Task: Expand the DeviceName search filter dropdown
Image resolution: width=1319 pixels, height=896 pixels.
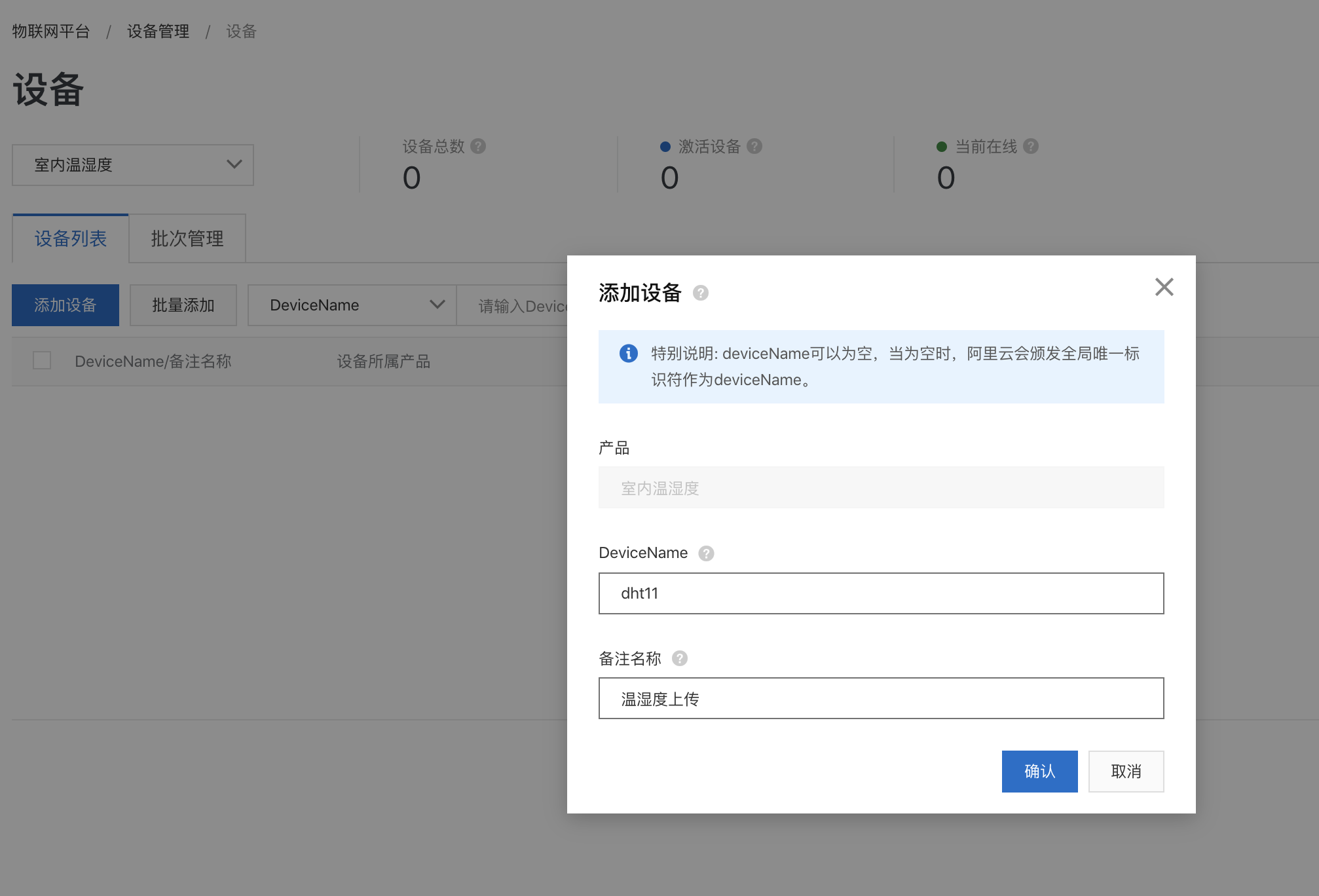Action: pos(351,305)
